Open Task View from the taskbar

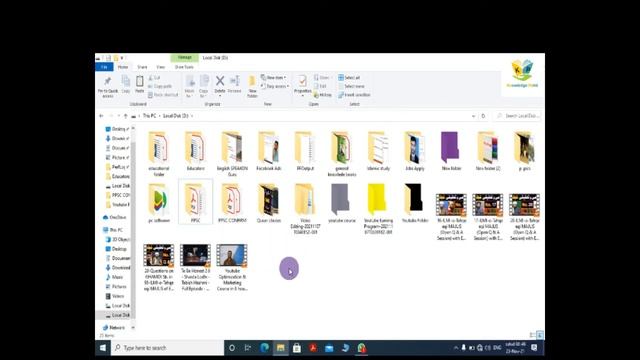[248, 348]
